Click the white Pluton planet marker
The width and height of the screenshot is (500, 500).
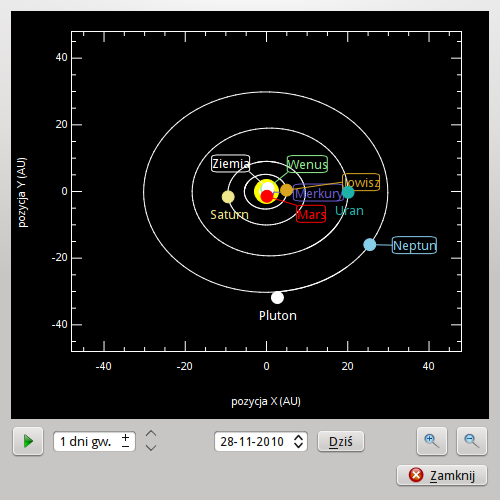point(277,297)
